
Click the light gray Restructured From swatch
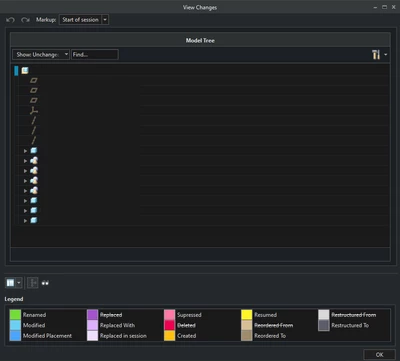coord(324,315)
